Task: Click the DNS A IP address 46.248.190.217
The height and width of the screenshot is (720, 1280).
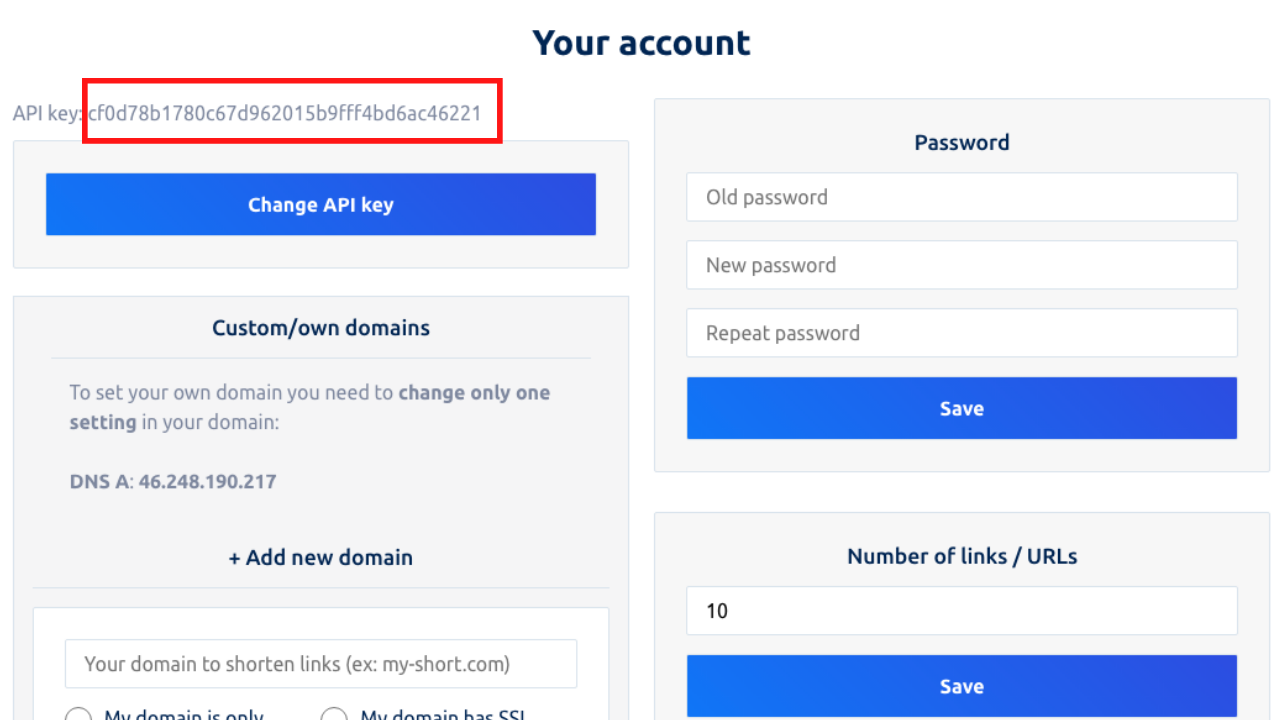Action: point(207,482)
